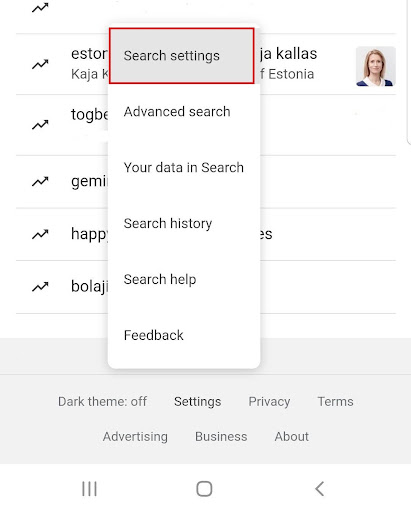Toggle Dark theme off link
The image size is (411, 512).
(102, 402)
